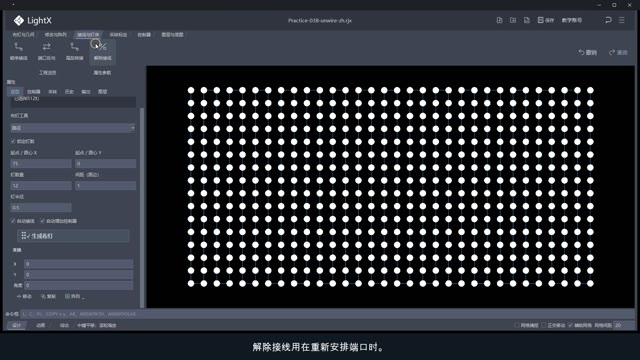Switch to properties sub-tab 历史
Viewport: 640px width, 360px height.
(x=69, y=91)
